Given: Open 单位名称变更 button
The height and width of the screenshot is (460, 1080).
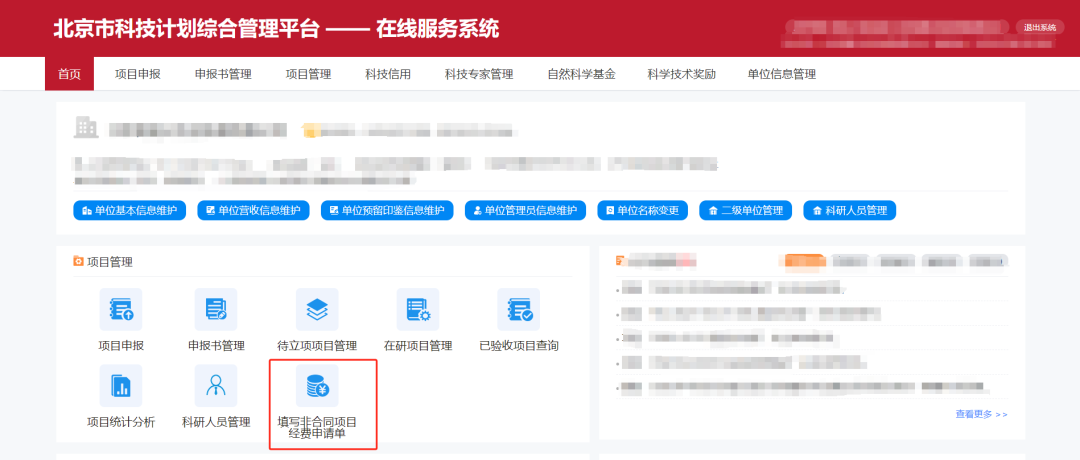Looking at the screenshot, I should 642,210.
